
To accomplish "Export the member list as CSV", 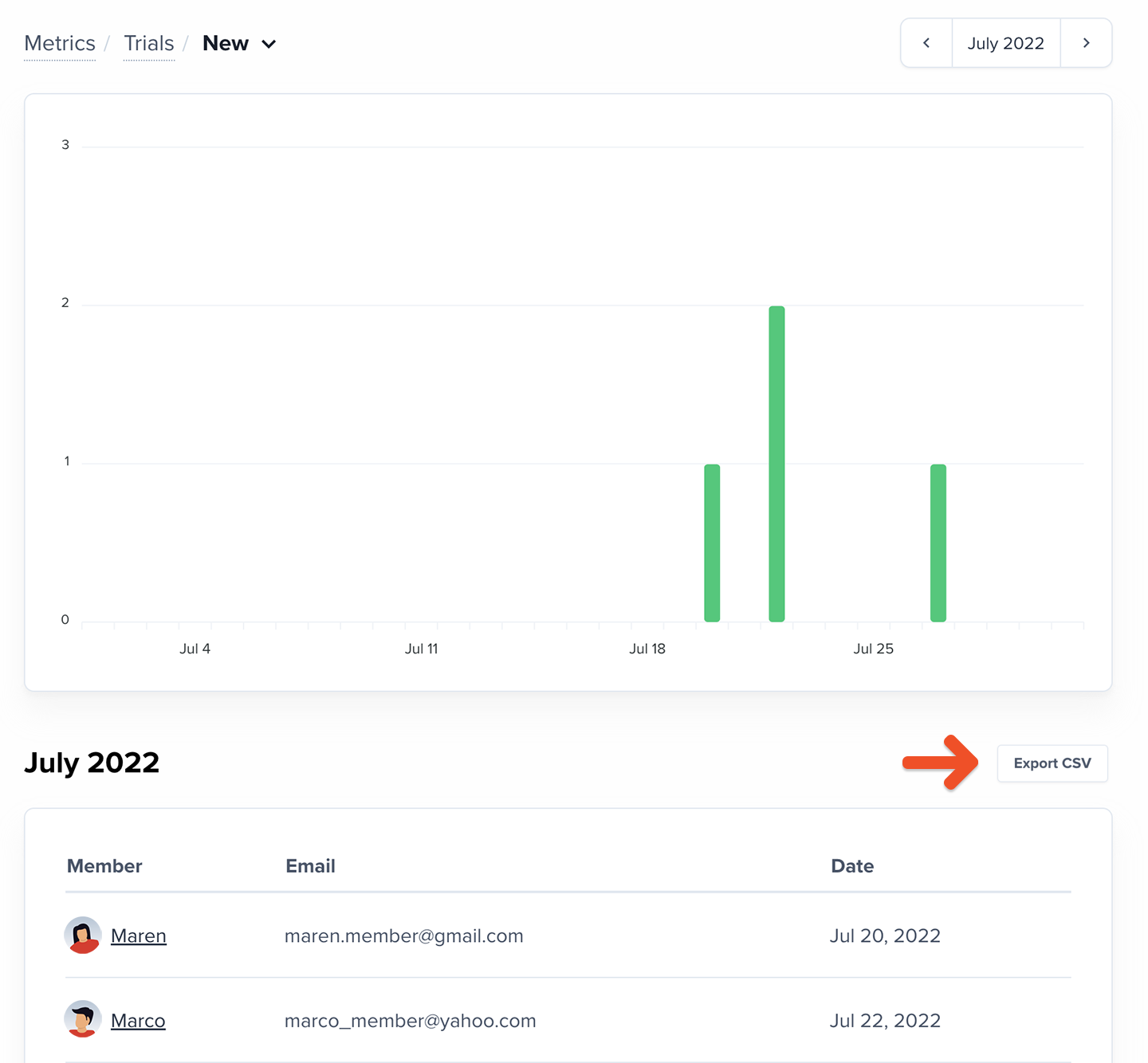I will point(1052,763).
